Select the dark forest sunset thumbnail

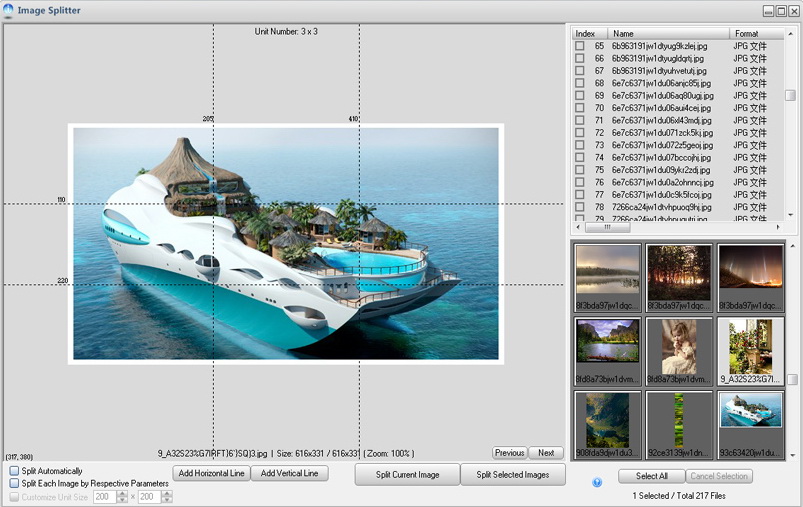(679, 277)
